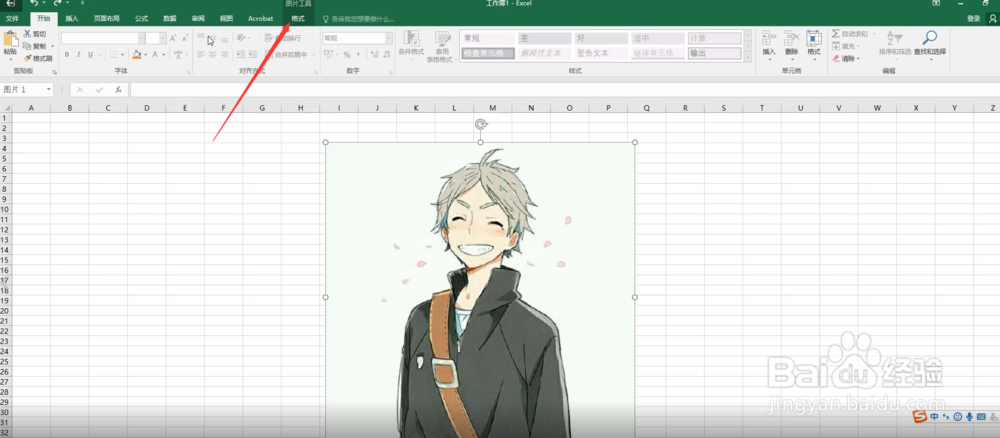Image resolution: width=1000 pixels, height=438 pixels.
Task: Toggle align text left
Action: click(201, 55)
